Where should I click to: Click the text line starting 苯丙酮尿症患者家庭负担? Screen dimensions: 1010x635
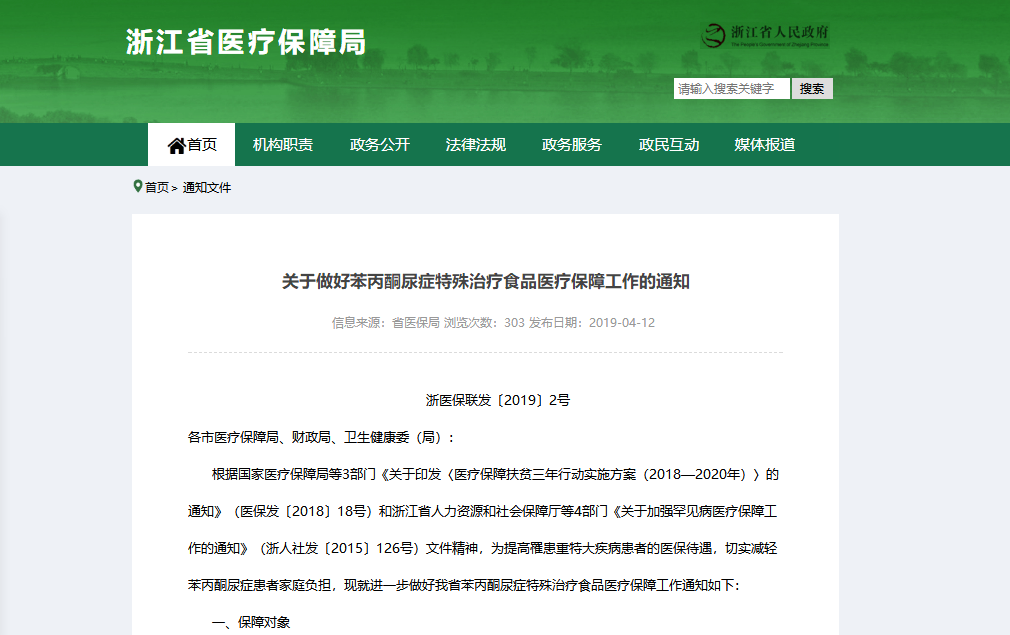coord(464,585)
